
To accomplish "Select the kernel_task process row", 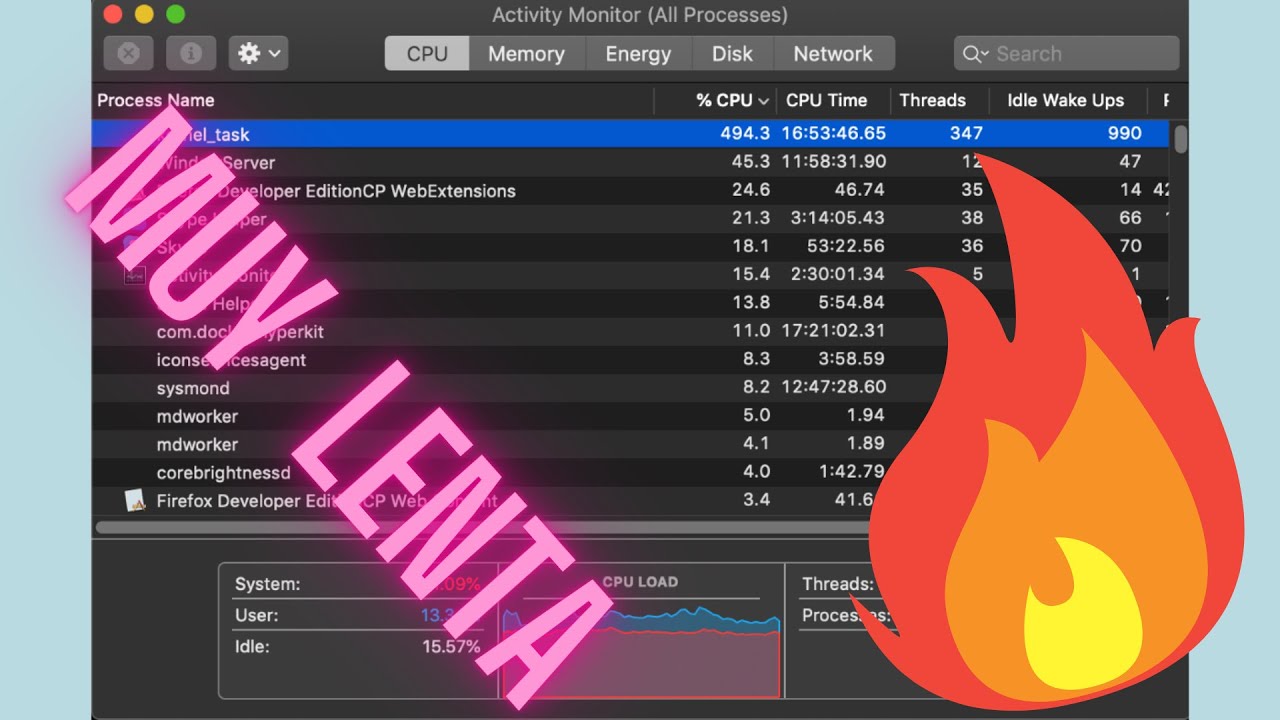I will point(630,134).
